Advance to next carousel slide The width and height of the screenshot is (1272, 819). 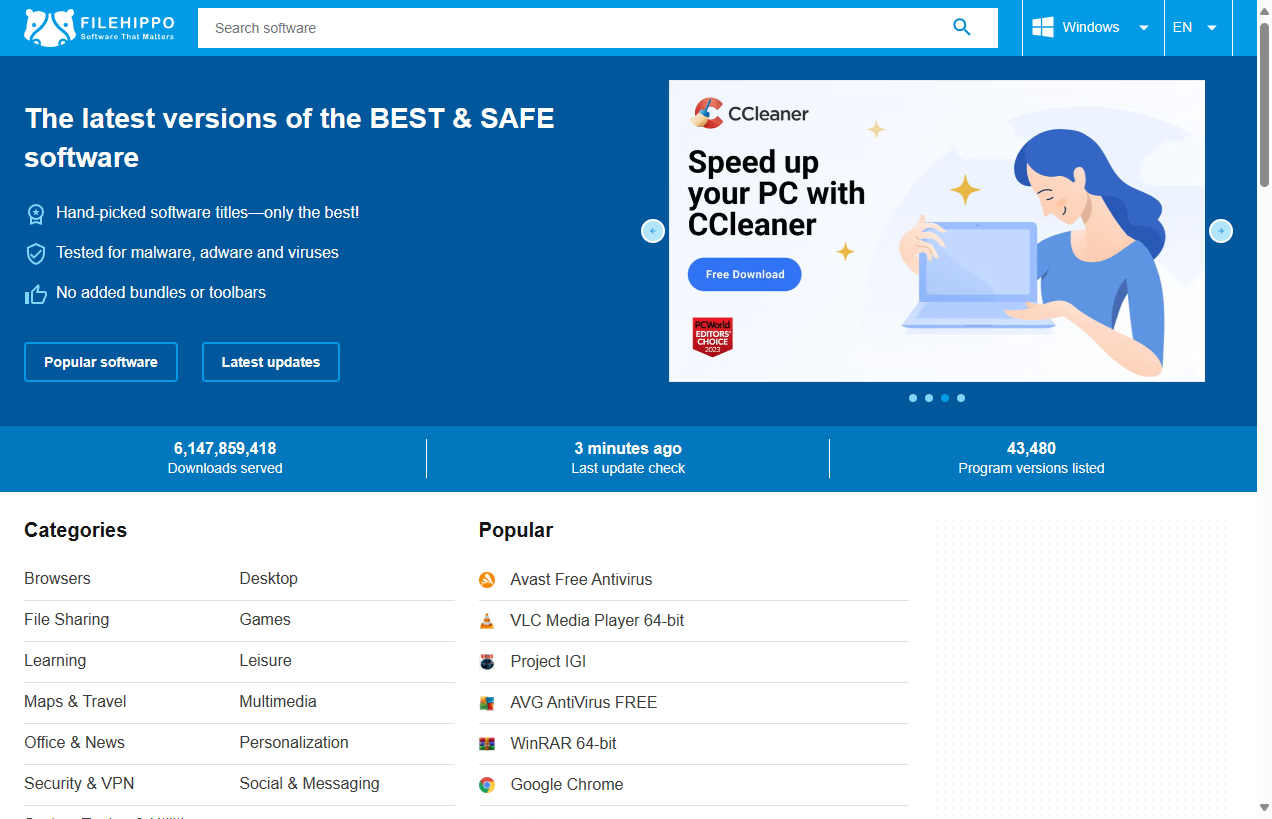coord(1220,231)
